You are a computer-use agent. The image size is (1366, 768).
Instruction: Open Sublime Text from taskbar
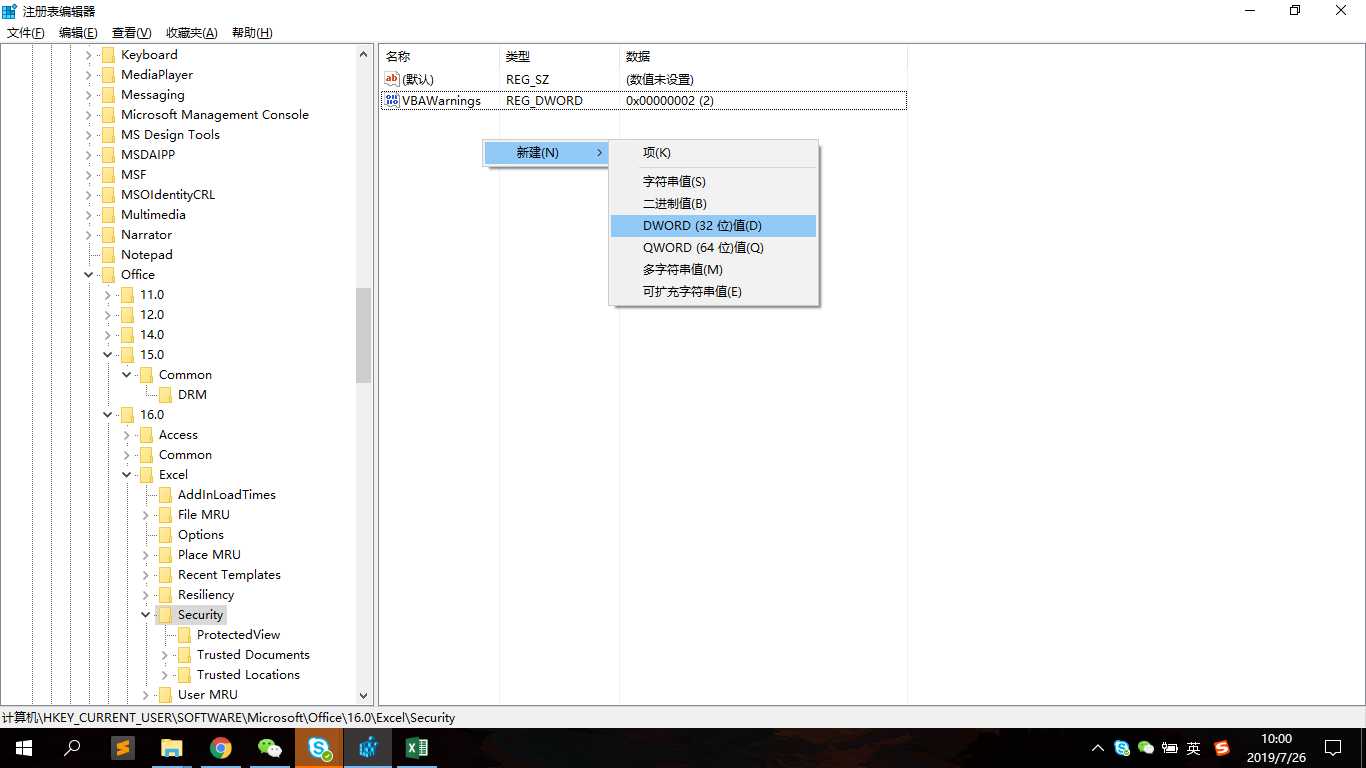[x=123, y=748]
